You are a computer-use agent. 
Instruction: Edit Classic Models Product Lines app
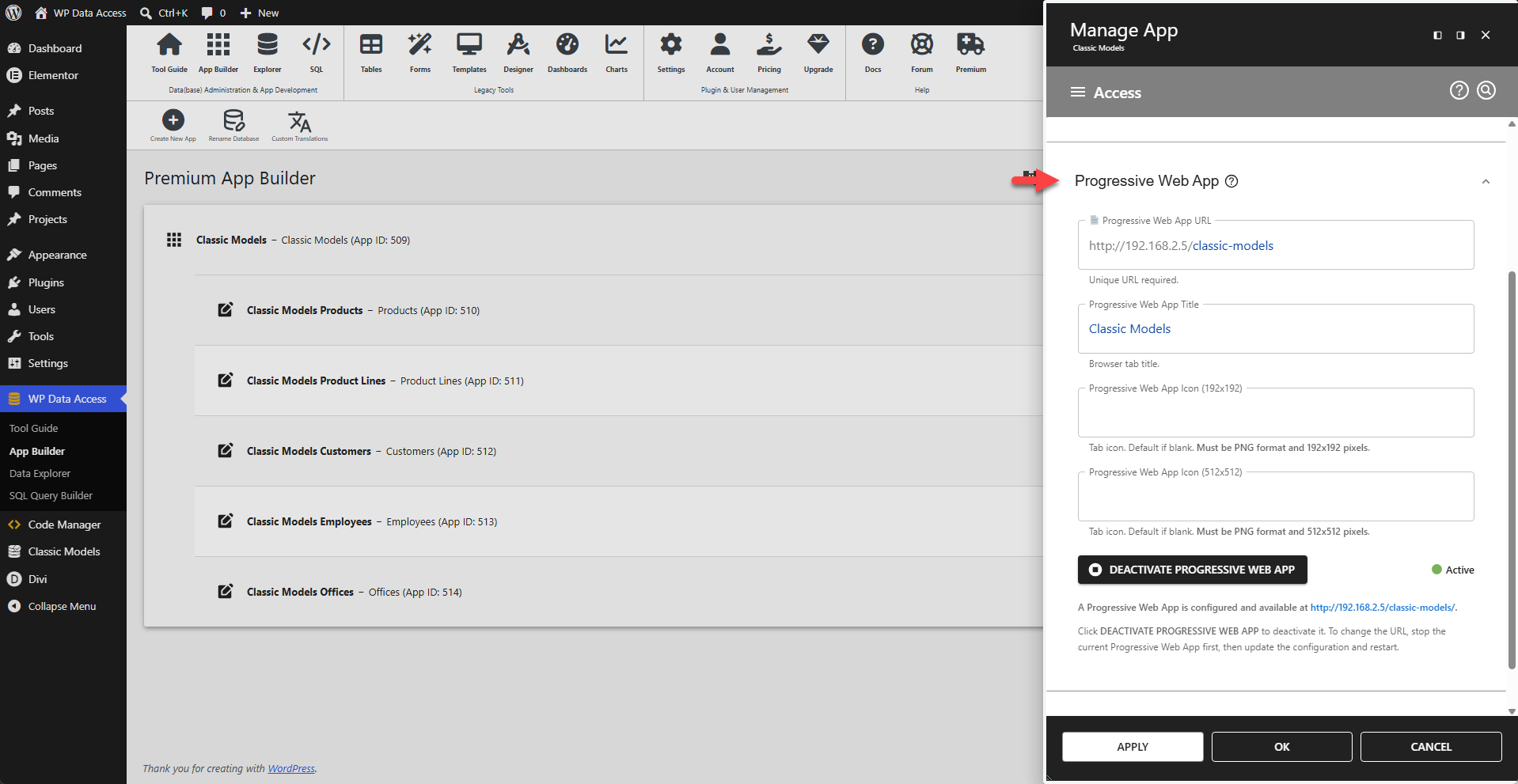226,380
